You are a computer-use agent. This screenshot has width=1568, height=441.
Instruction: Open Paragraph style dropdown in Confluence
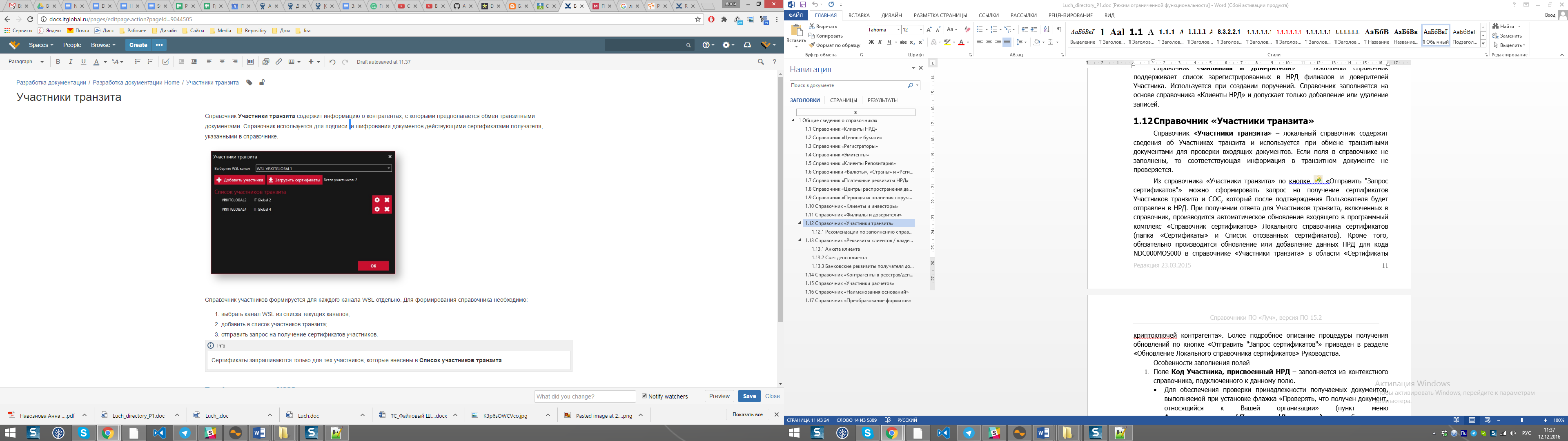(26, 62)
